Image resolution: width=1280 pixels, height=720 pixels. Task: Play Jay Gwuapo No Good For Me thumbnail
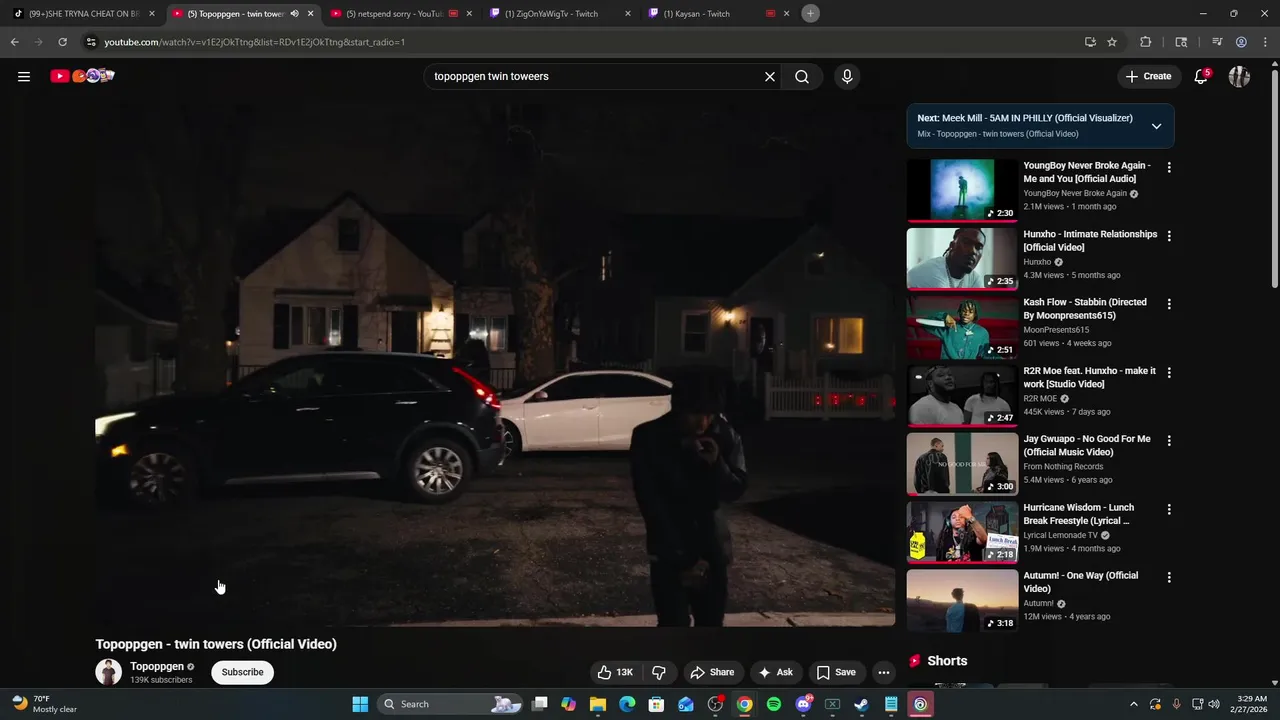coord(962,464)
